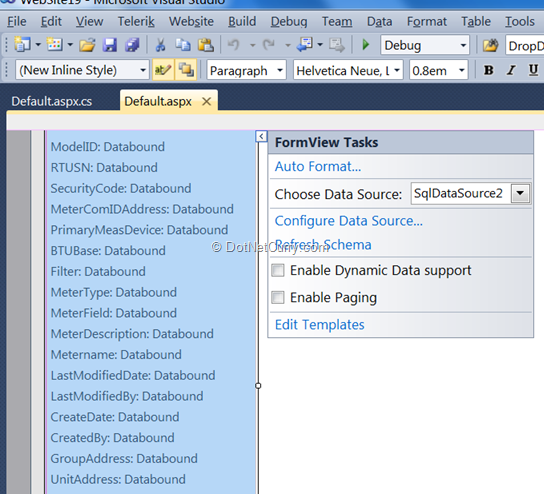This screenshot has width=544, height=494.
Task: Open the Build menu
Action: pos(242,22)
